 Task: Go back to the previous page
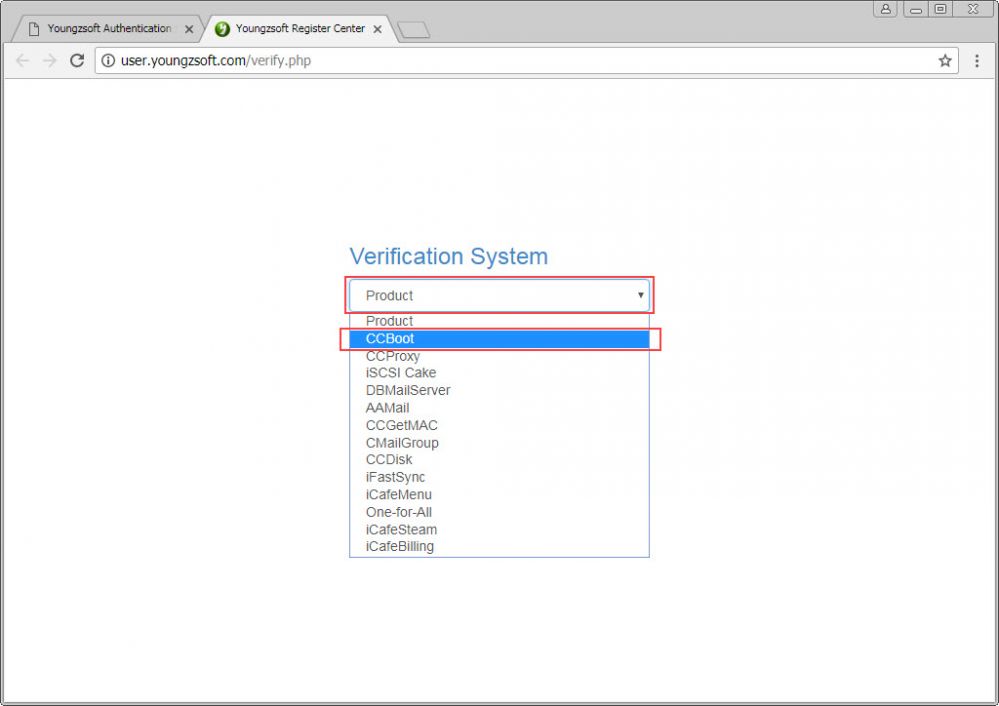coord(22,61)
